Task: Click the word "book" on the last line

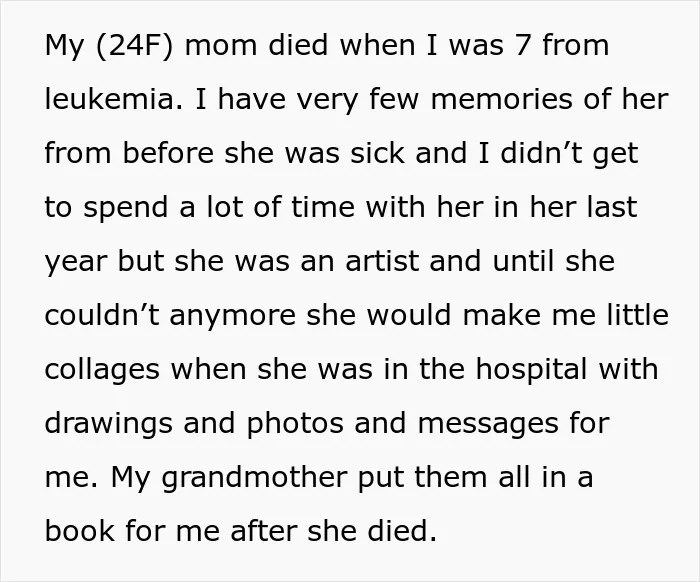Action: [x=79, y=530]
